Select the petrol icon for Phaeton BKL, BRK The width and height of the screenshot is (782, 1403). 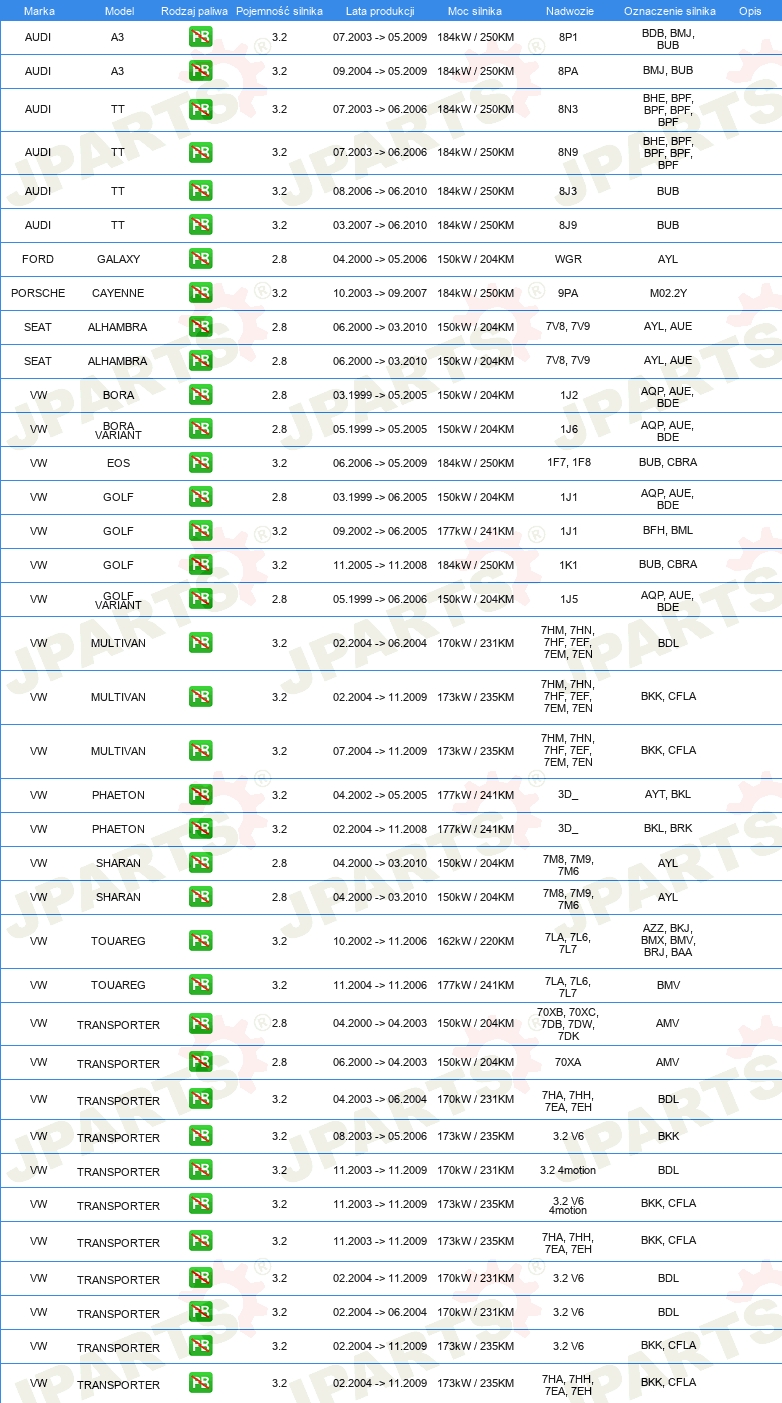tap(200, 830)
